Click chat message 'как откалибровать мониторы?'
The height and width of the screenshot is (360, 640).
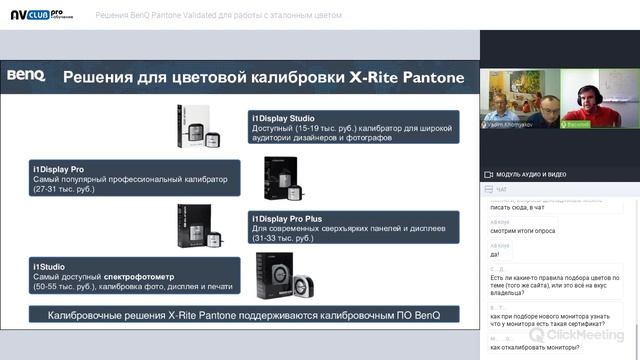click(x=534, y=347)
